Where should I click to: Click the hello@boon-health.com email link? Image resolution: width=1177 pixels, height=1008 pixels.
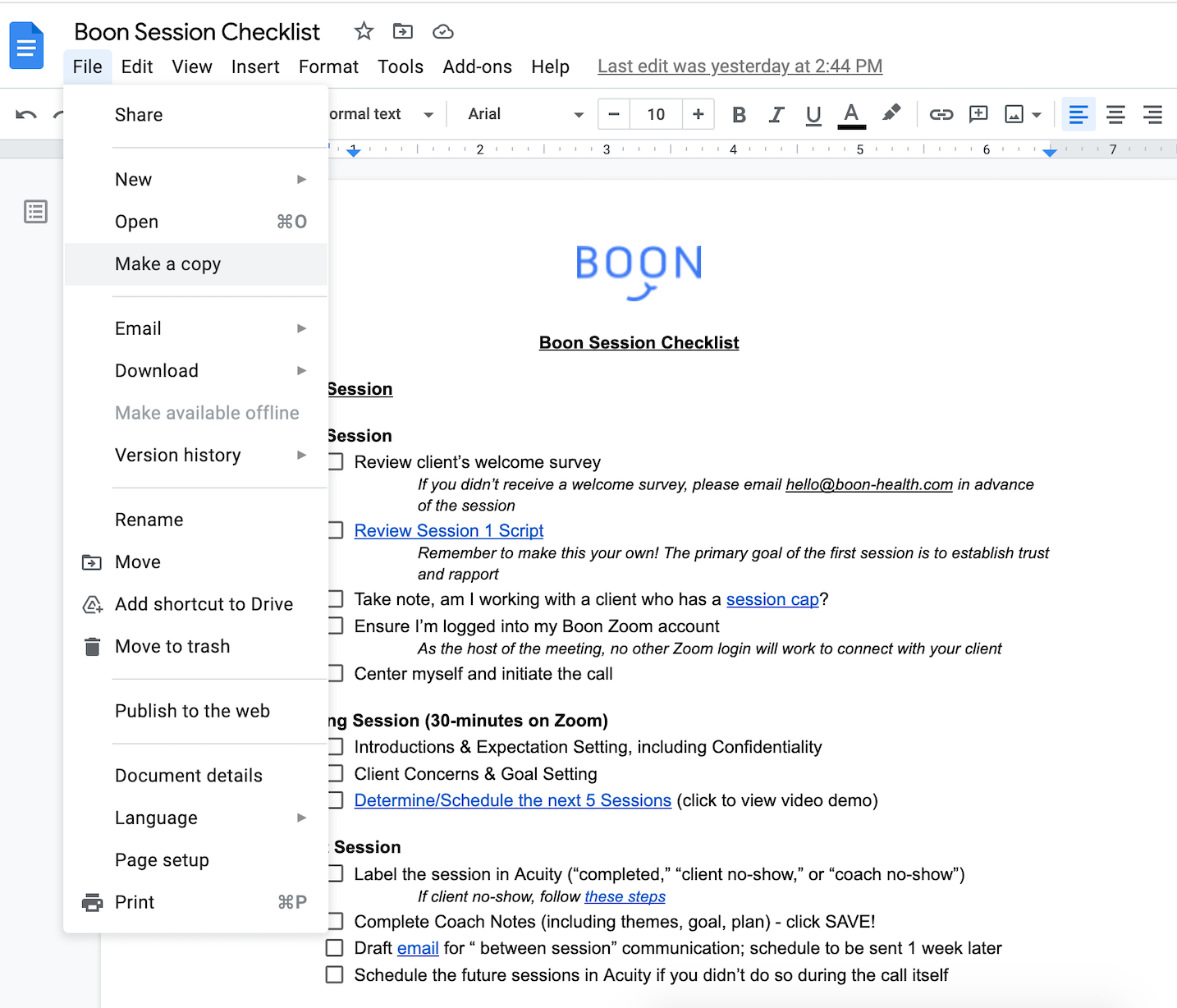pyautogui.click(x=869, y=485)
